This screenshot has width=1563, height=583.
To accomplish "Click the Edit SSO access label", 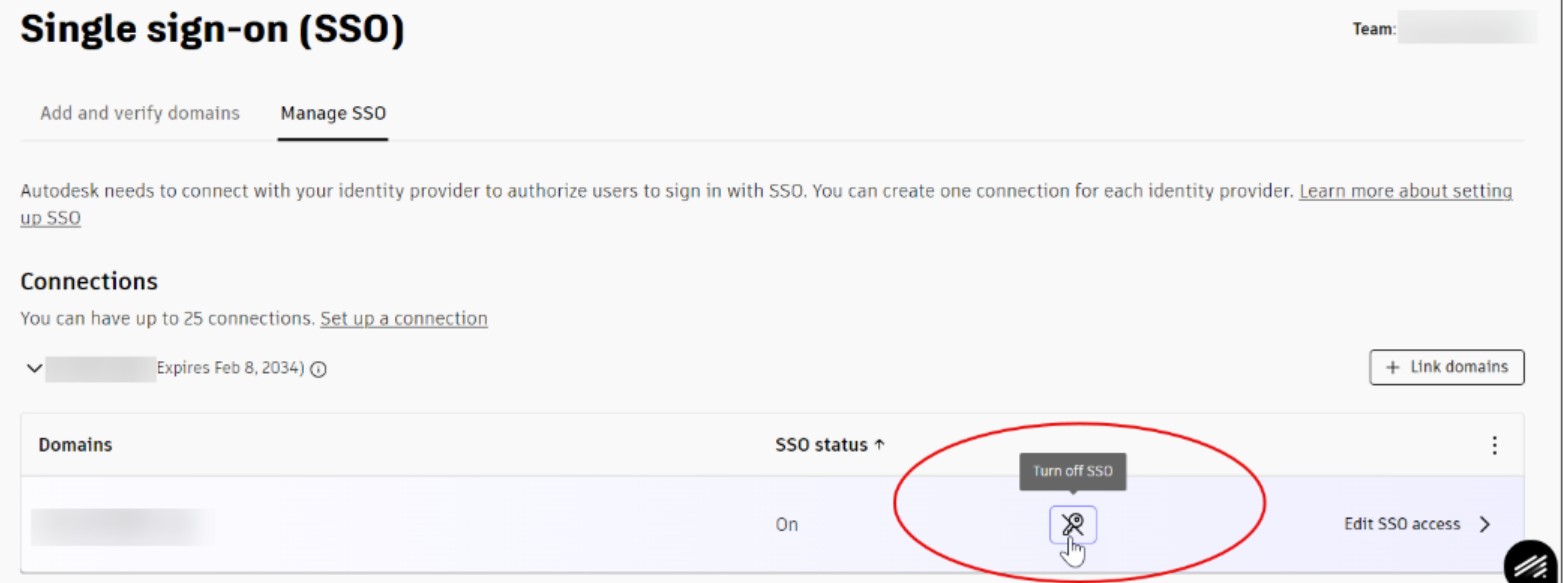I will click(x=1401, y=525).
